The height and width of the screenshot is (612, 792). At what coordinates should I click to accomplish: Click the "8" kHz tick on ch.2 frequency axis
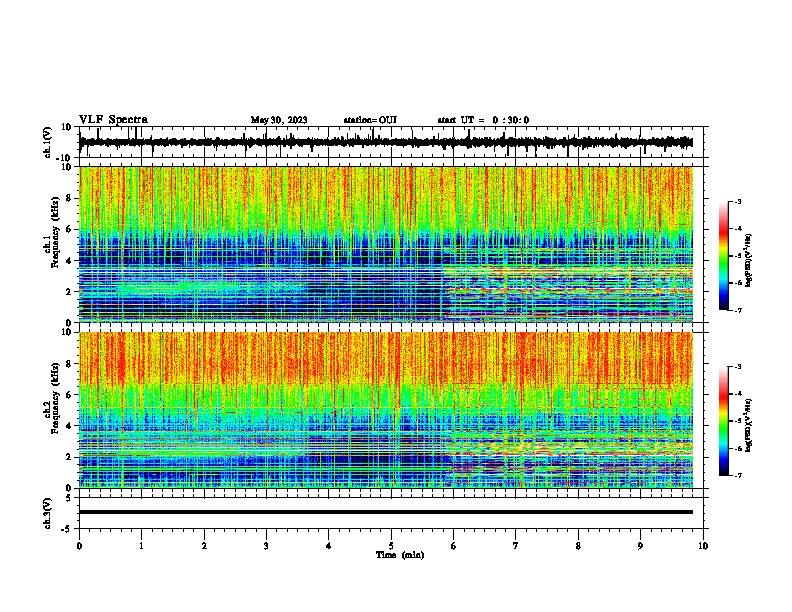pos(69,363)
